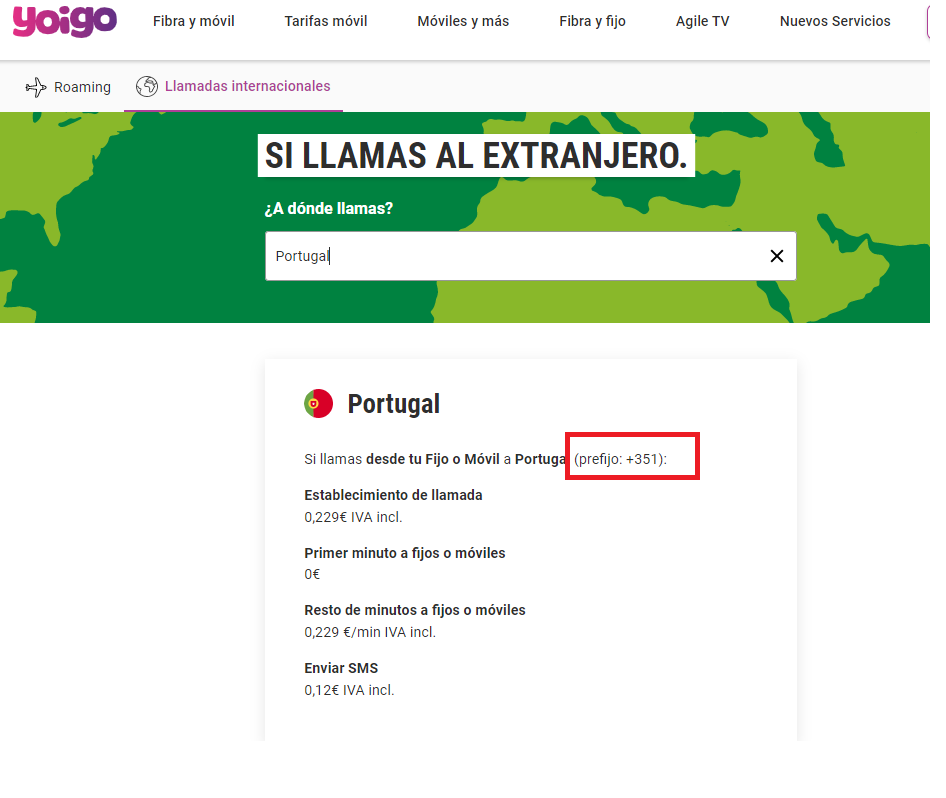This screenshot has width=946, height=798.
Task: Open the Fibra y fijo menu
Action: (592, 21)
